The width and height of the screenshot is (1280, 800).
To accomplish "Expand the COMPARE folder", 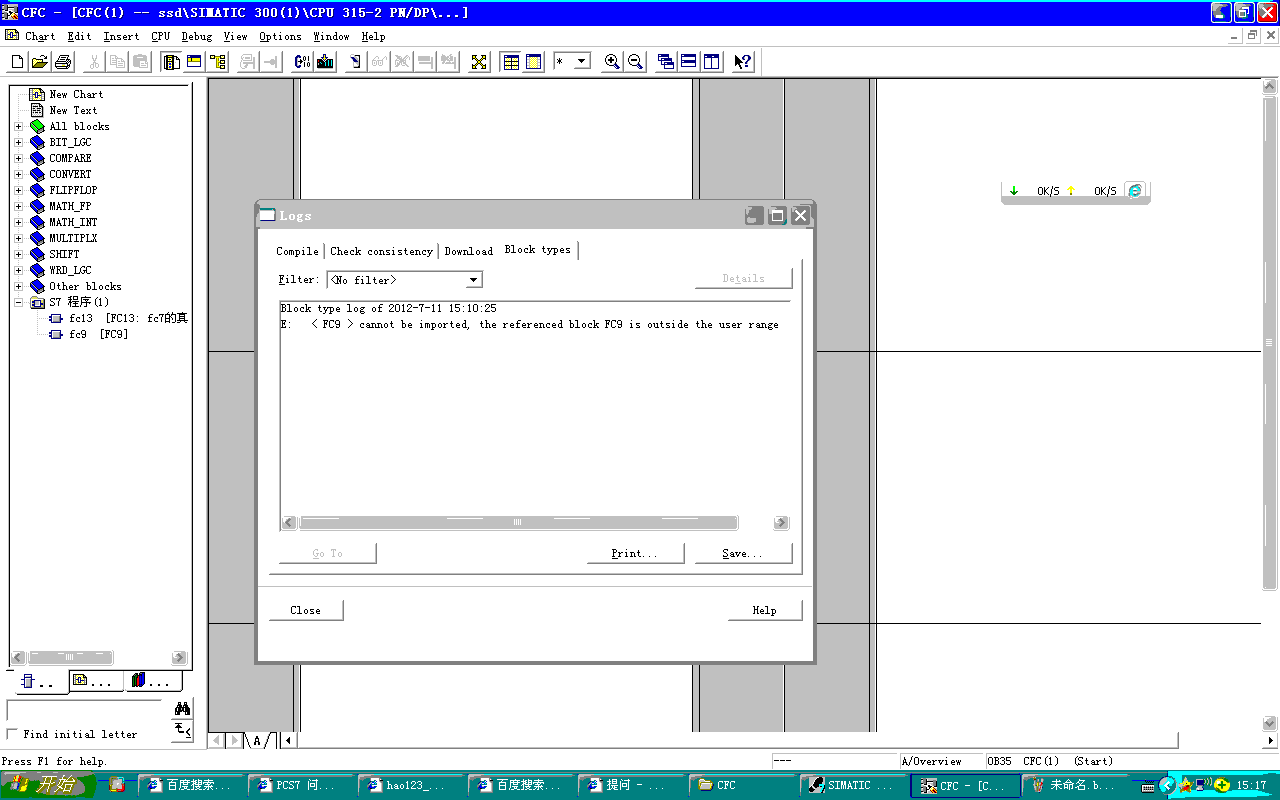I will click(x=18, y=158).
